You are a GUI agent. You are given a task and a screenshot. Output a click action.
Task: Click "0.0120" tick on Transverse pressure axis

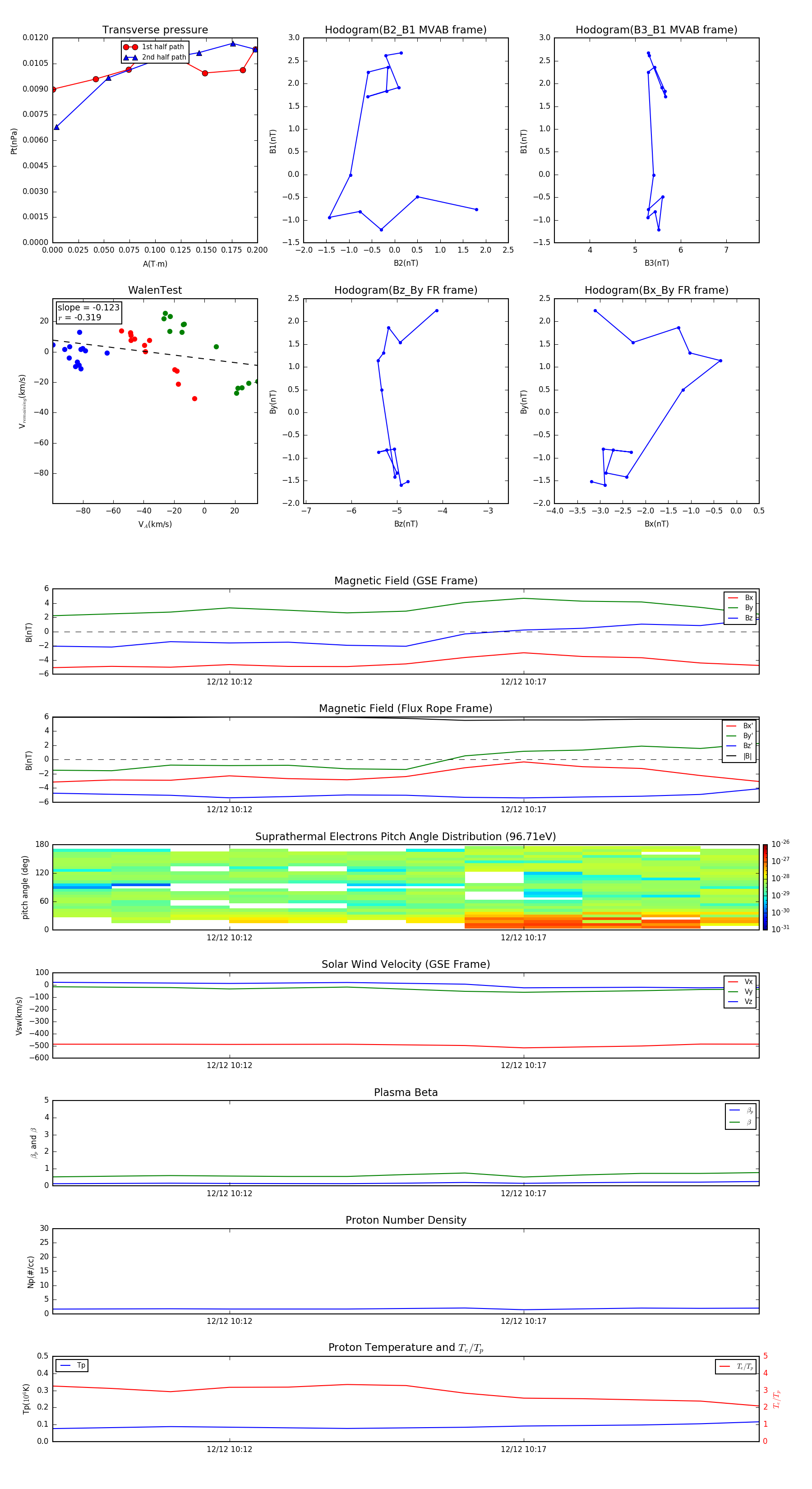coord(35,38)
